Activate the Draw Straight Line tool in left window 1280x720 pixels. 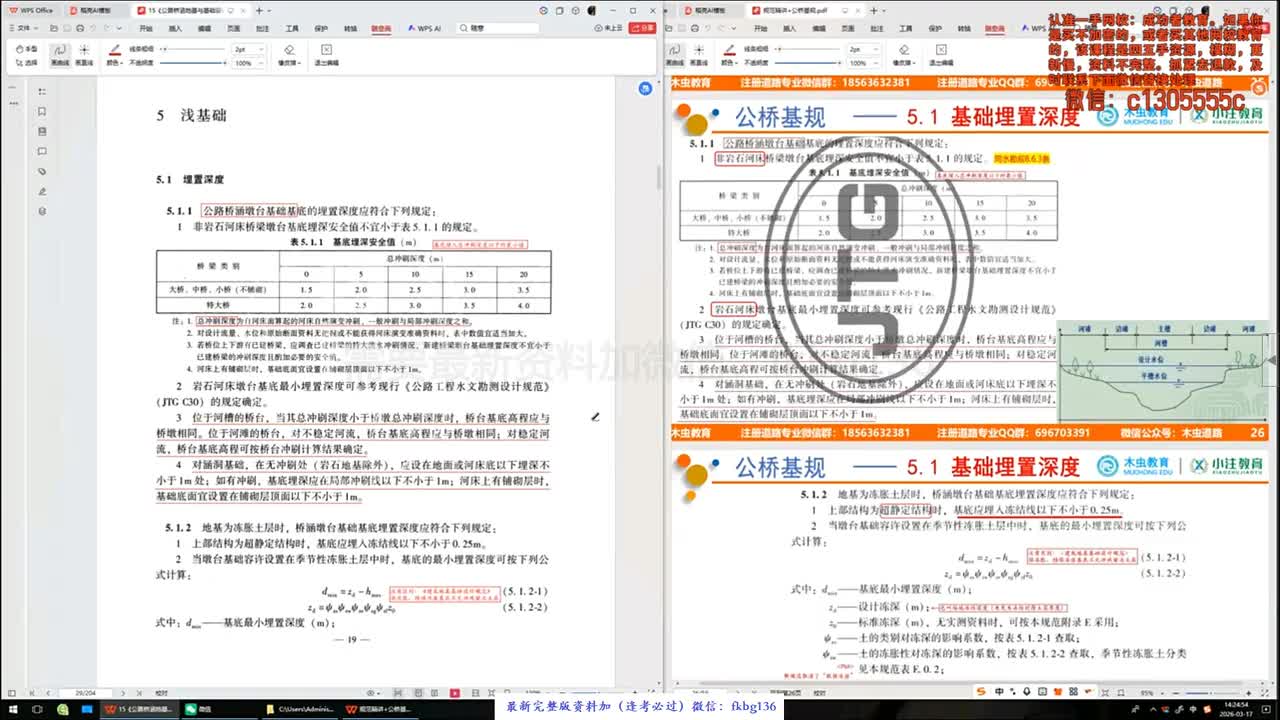pyautogui.click(x=84, y=54)
